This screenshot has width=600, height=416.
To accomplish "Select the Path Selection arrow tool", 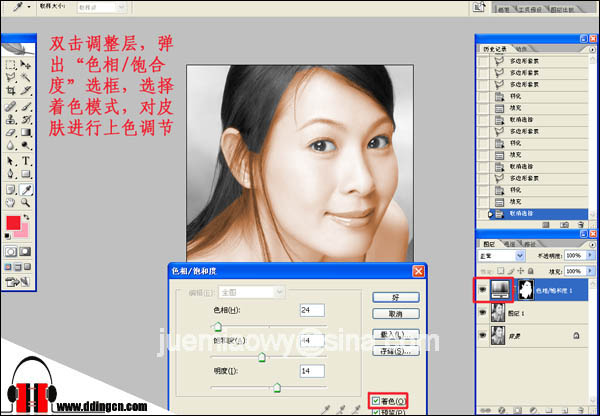I will 11,161.
